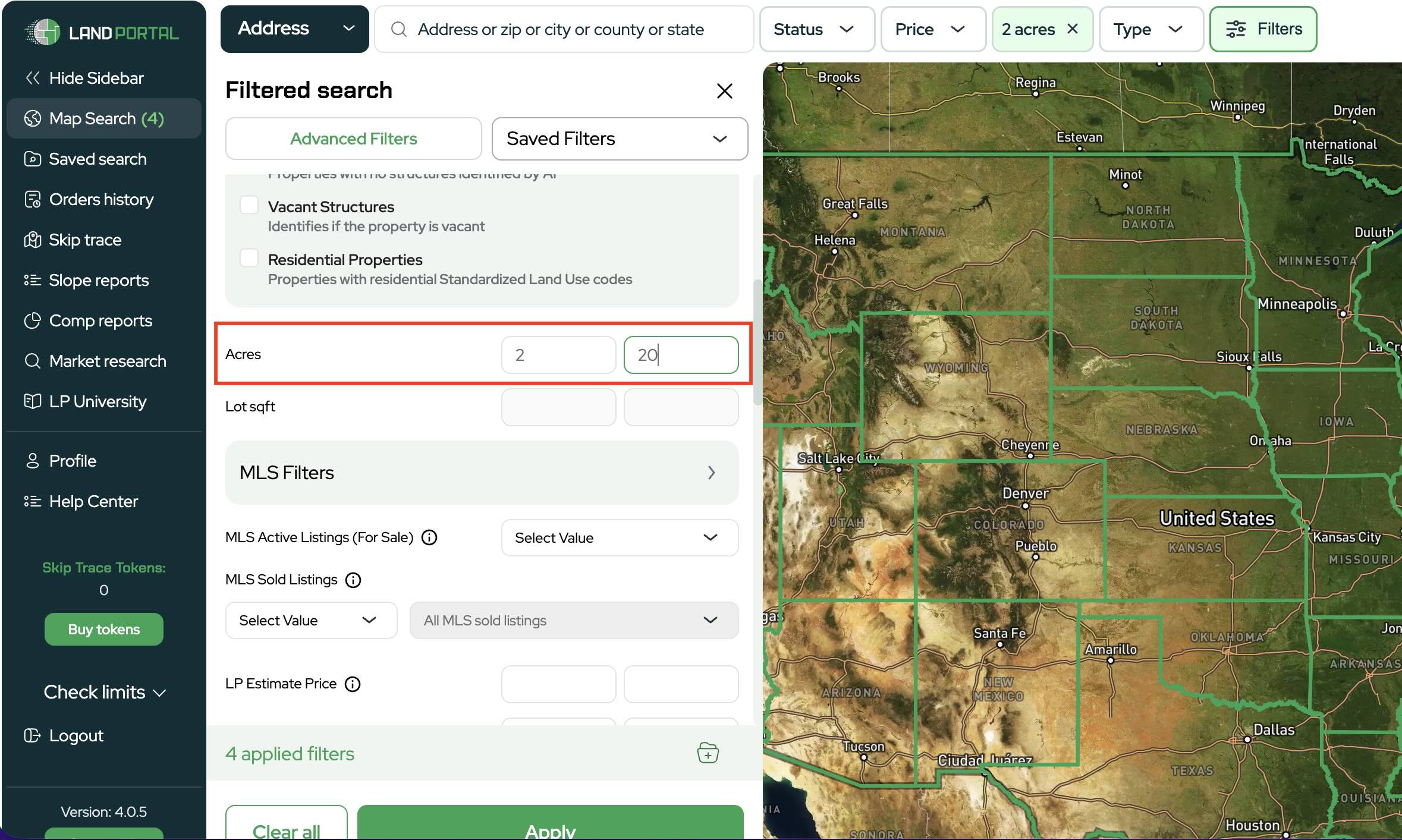Expand the MLS Filters section
Image resolution: width=1402 pixels, height=840 pixels.
point(482,473)
